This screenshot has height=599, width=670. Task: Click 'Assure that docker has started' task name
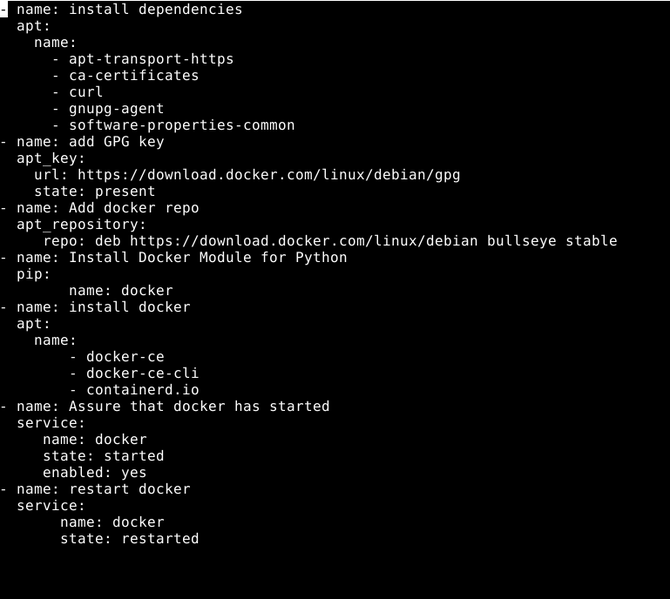click(x=199, y=406)
